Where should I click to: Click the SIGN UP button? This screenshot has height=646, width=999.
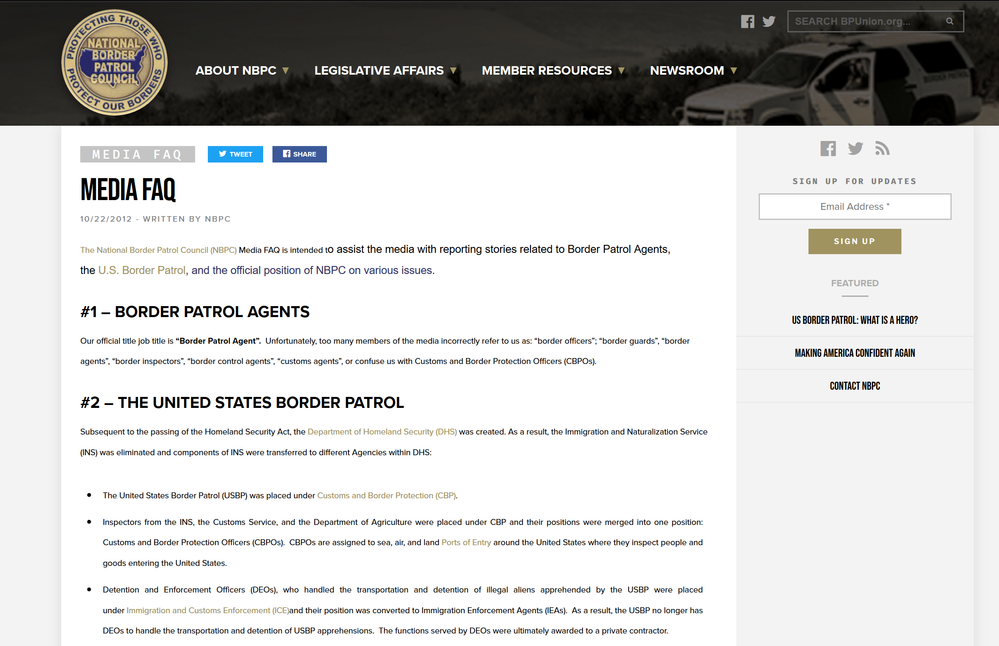pos(854,241)
